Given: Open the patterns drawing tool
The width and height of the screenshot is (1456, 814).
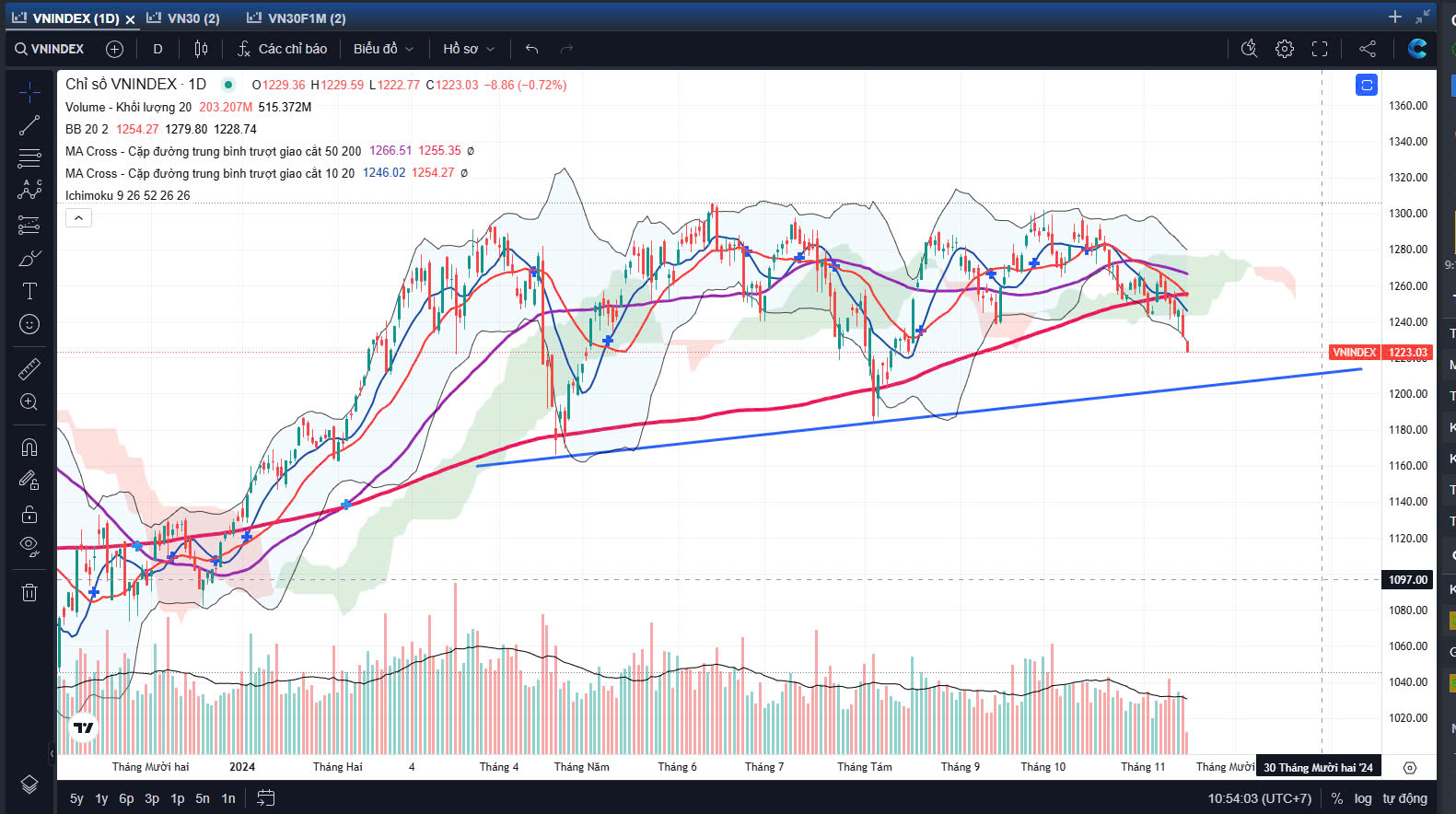Looking at the screenshot, I should coord(29,190).
